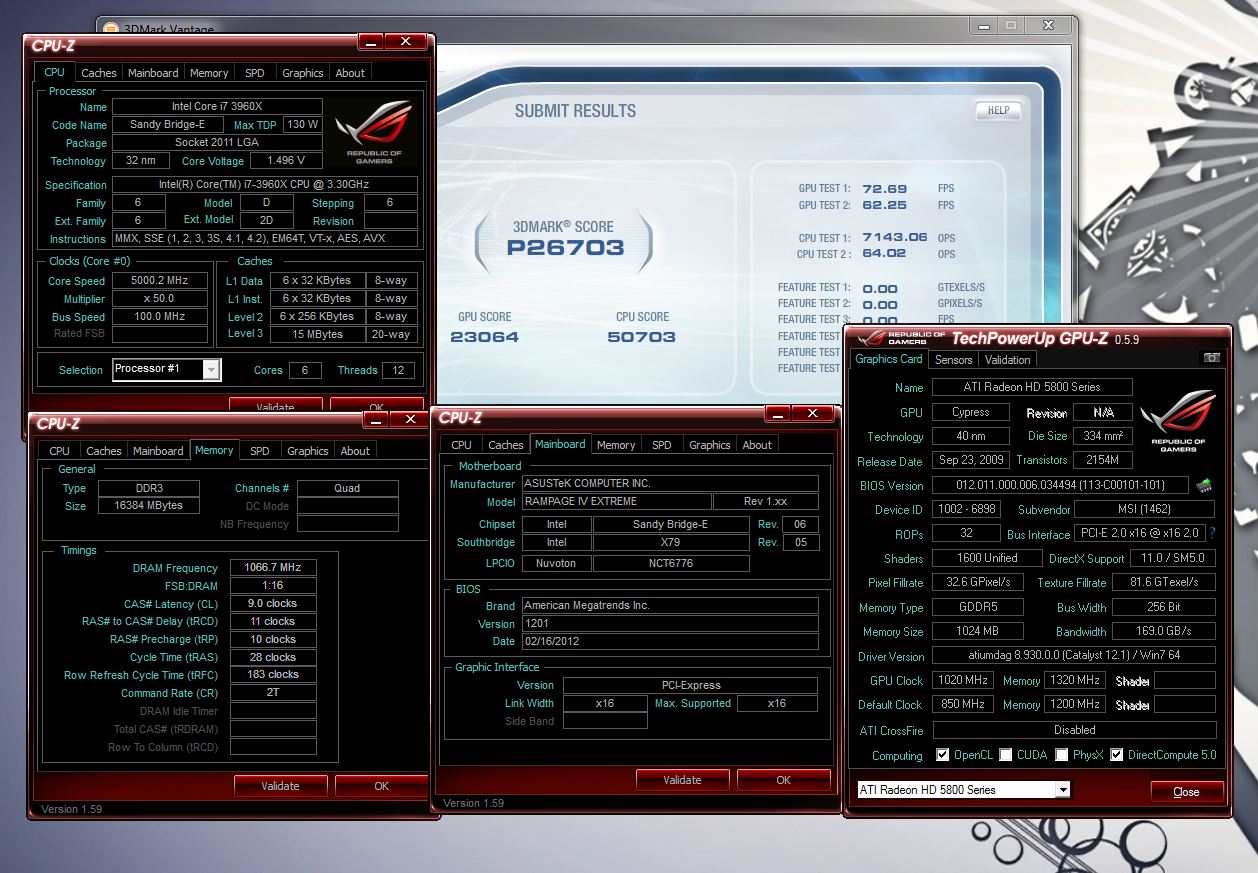Viewport: 1258px width, 873px height.
Task: Select Graphics tab in the CPU-Z Memory window
Action: [x=308, y=451]
